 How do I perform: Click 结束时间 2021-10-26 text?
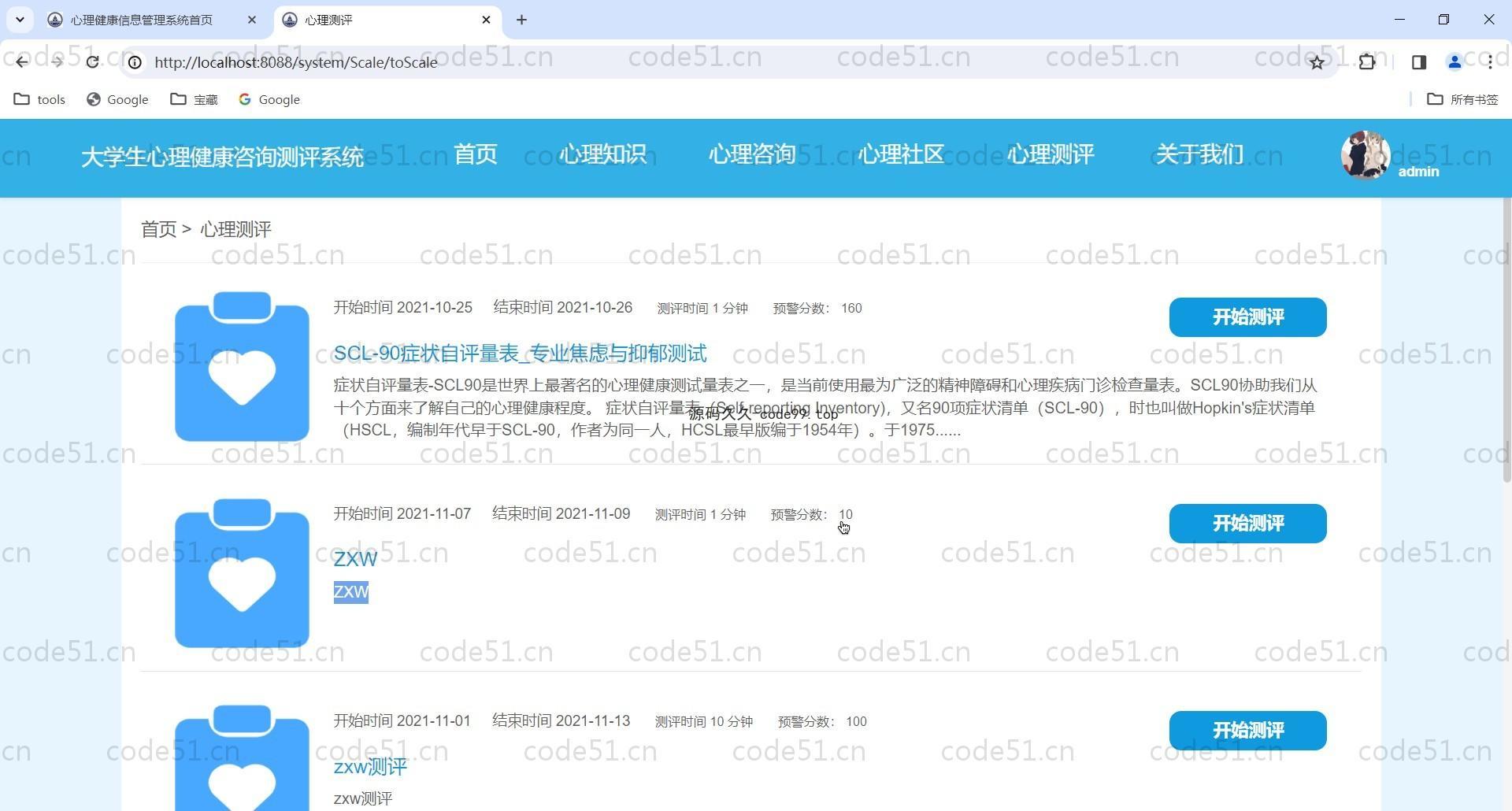(562, 308)
